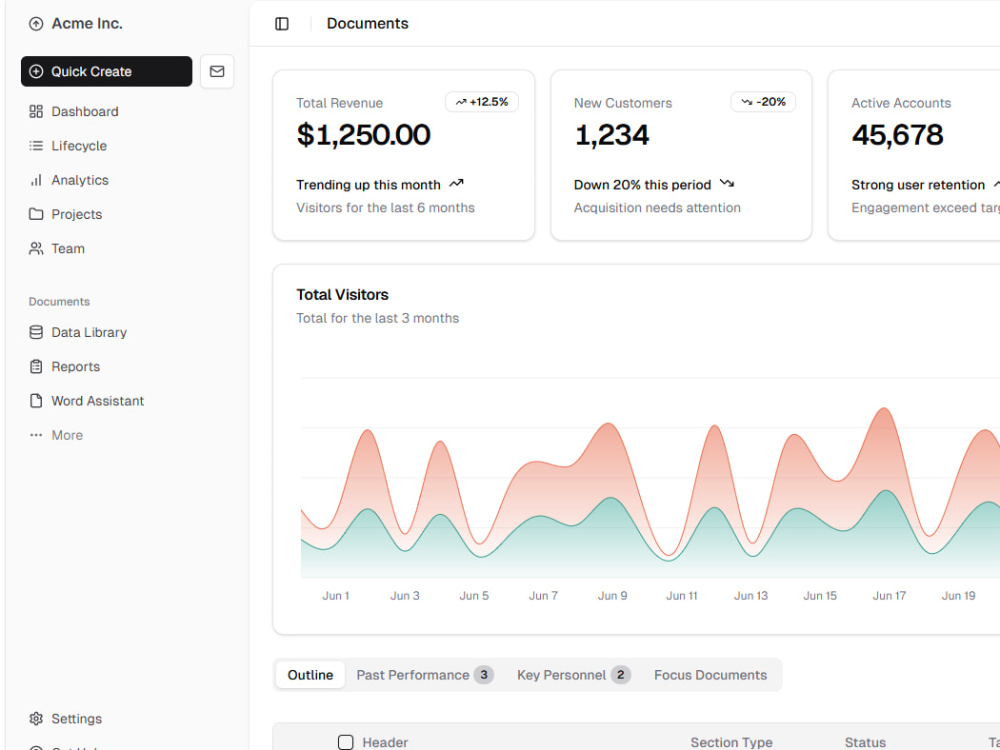Click the 45,678 active accounts value

point(897,135)
